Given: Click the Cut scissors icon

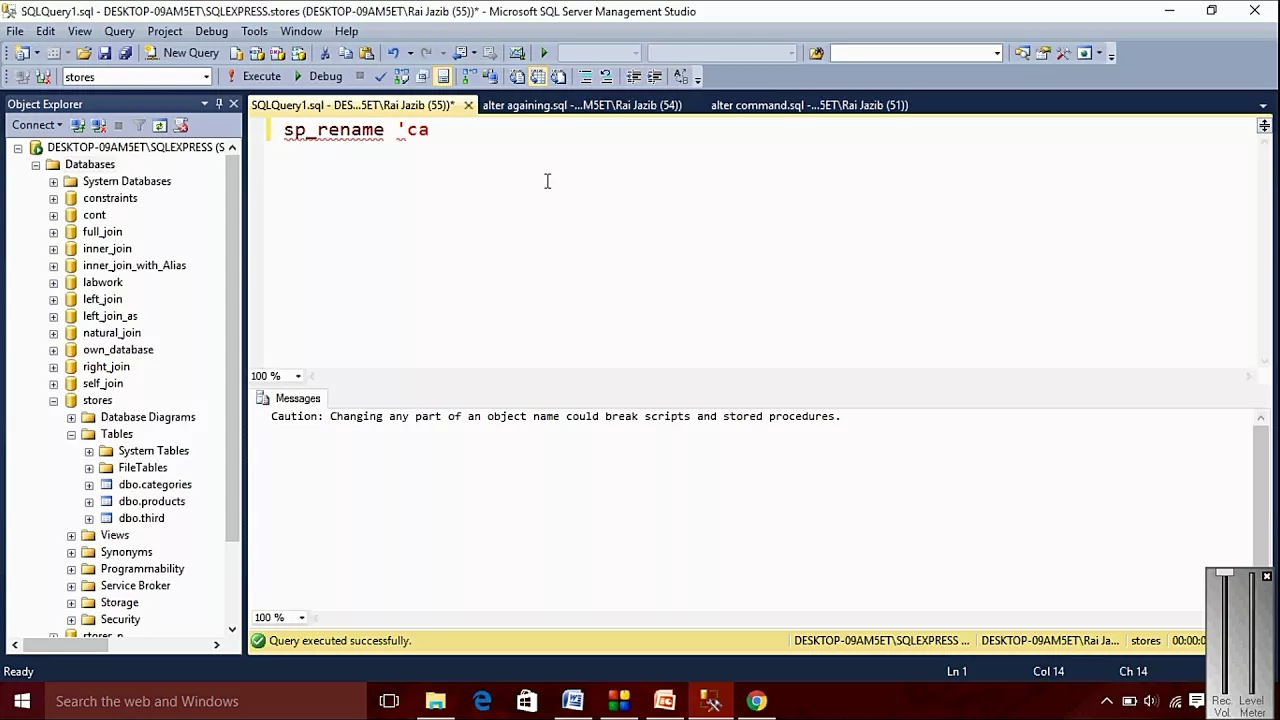Looking at the screenshot, I should click(x=325, y=53).
